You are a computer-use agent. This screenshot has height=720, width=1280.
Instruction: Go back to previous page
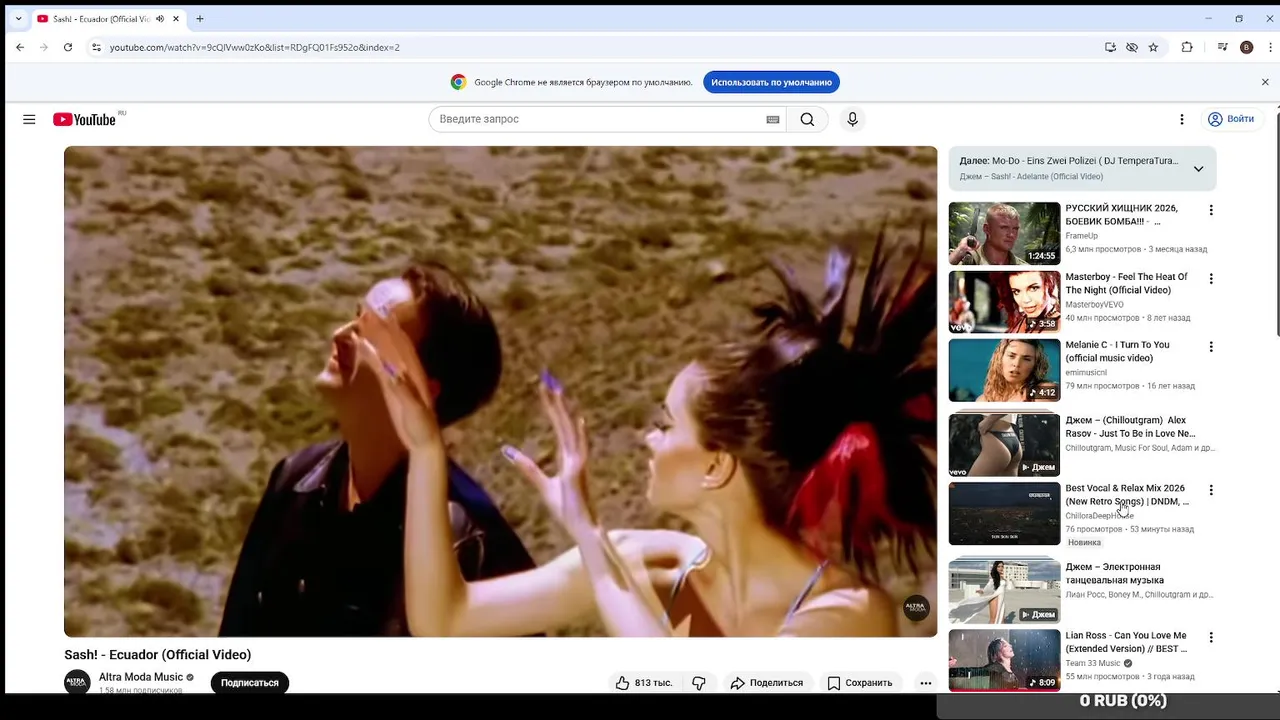pos(20,47)
